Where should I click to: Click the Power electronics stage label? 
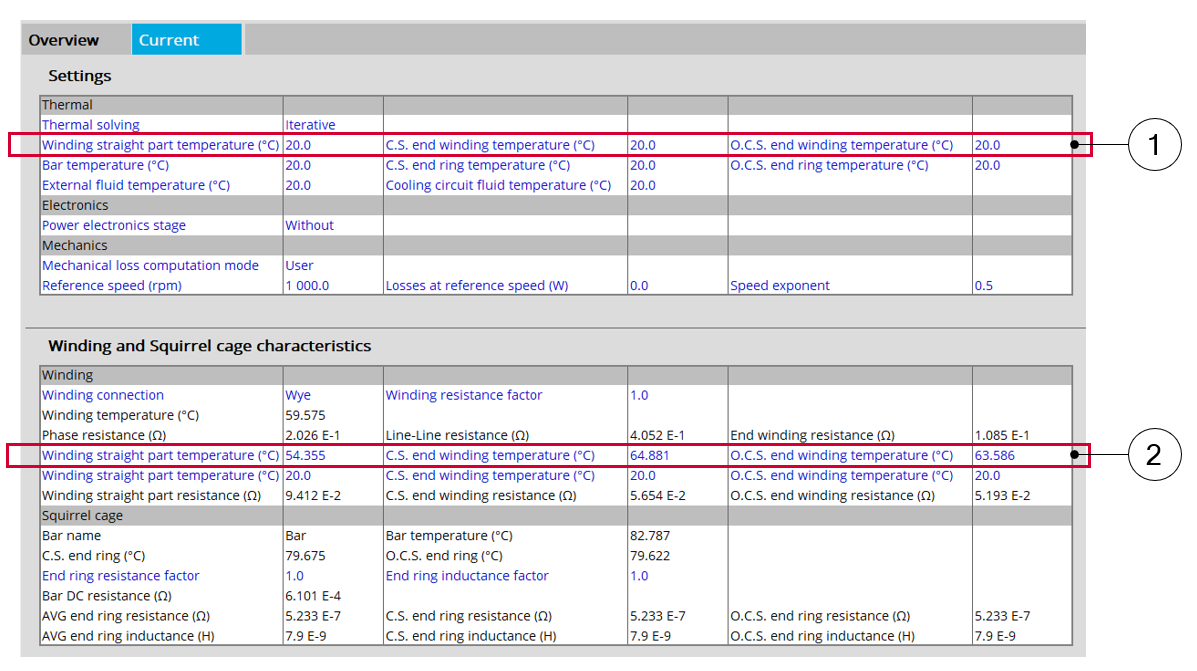pyautogui.click(x=114, y=225)
